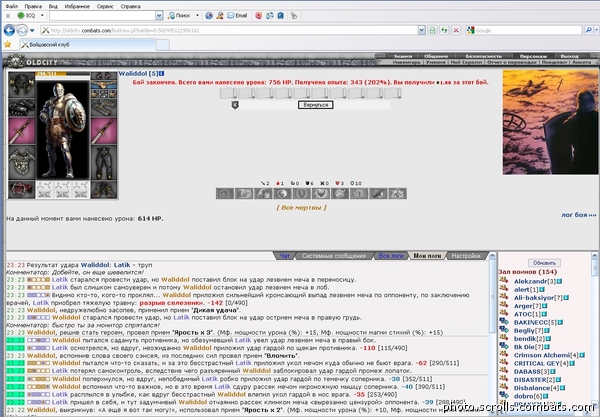
Task: Click the right sword weapon slot
Action: pos(104,130)
